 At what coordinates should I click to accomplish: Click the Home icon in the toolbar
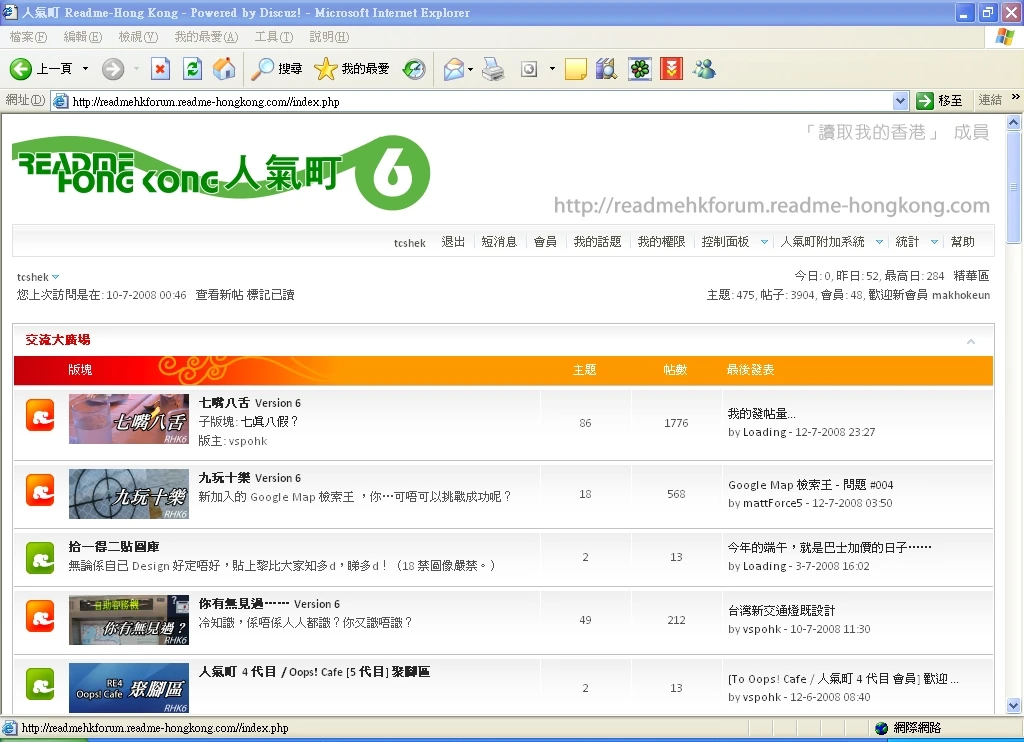tap(224, 69)
